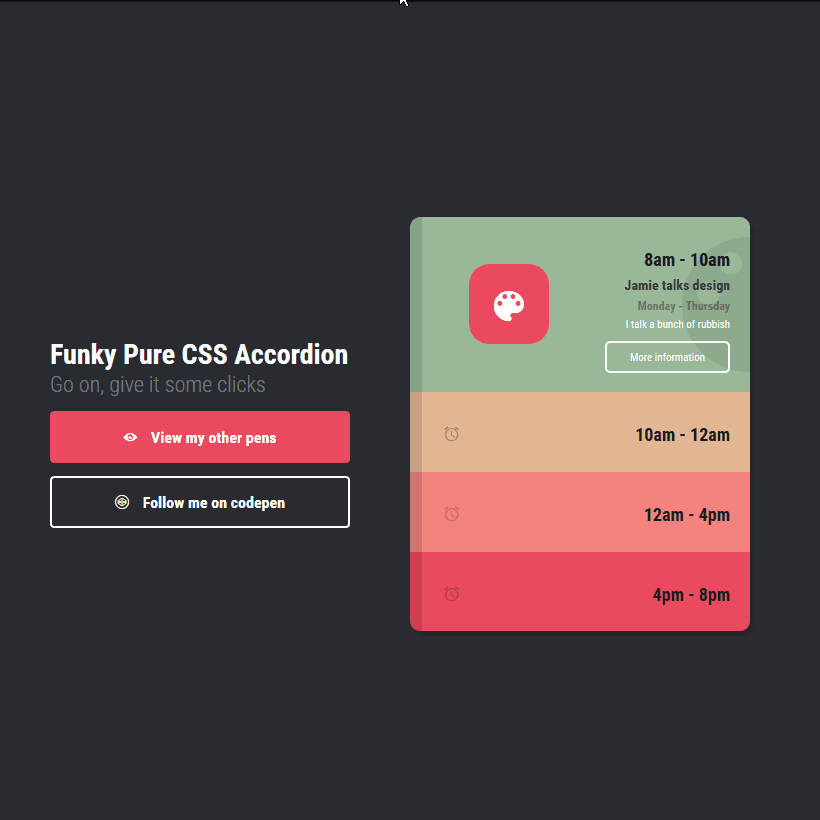Screen dimensions: 820x820
Task: Click the CodePen logo icon
Action: (122, 502)
